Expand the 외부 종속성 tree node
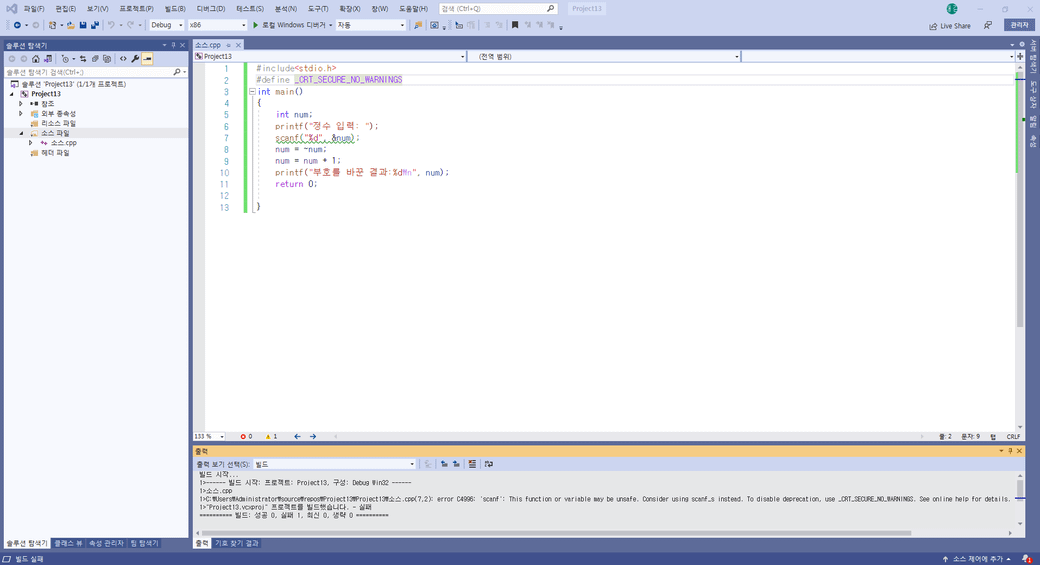The image size is (1040, 565). click(21, 114)
